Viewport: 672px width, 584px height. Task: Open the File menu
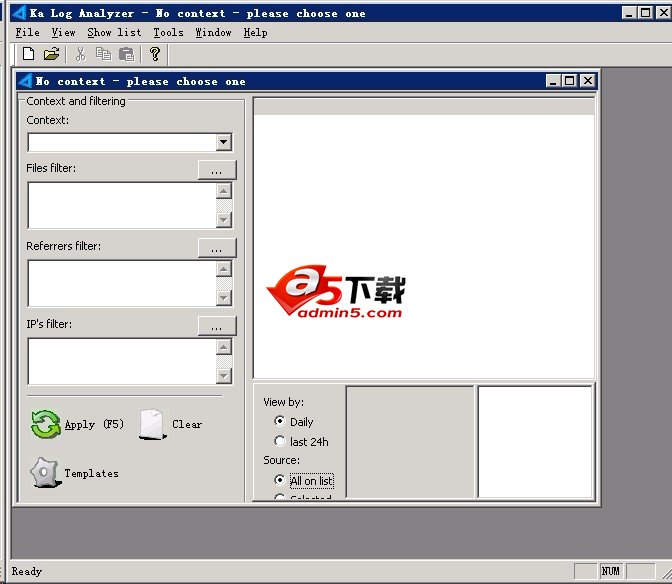pyautogui.click(x=27, y=33)
